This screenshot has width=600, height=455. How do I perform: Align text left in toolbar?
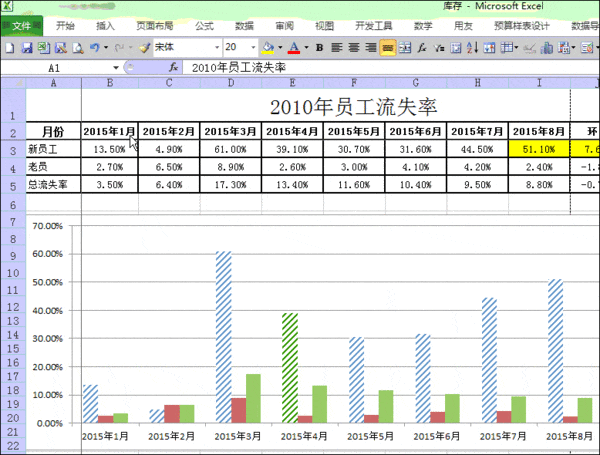[x=337, y=48]
